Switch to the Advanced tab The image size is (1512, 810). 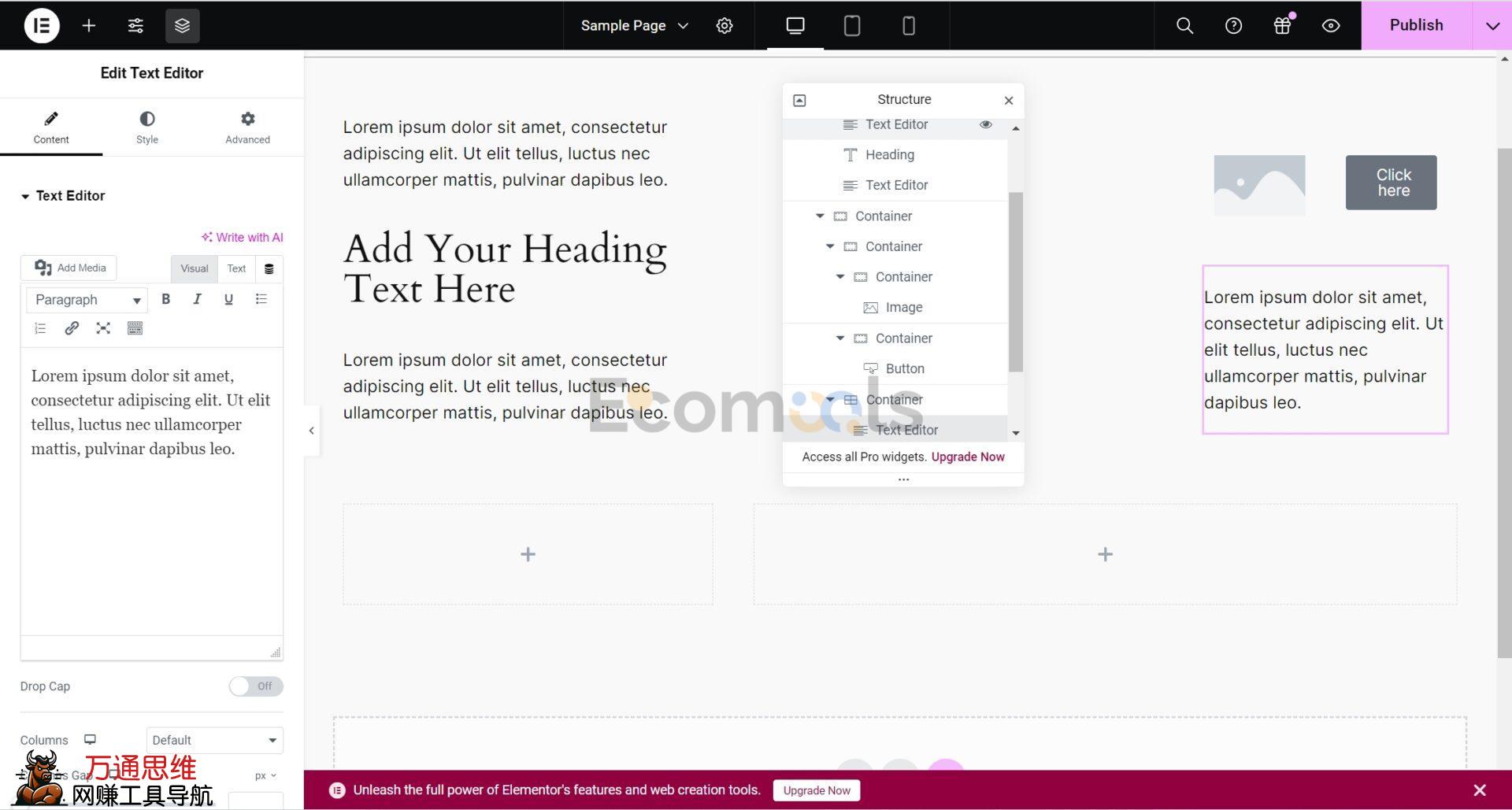pos(247,128)
